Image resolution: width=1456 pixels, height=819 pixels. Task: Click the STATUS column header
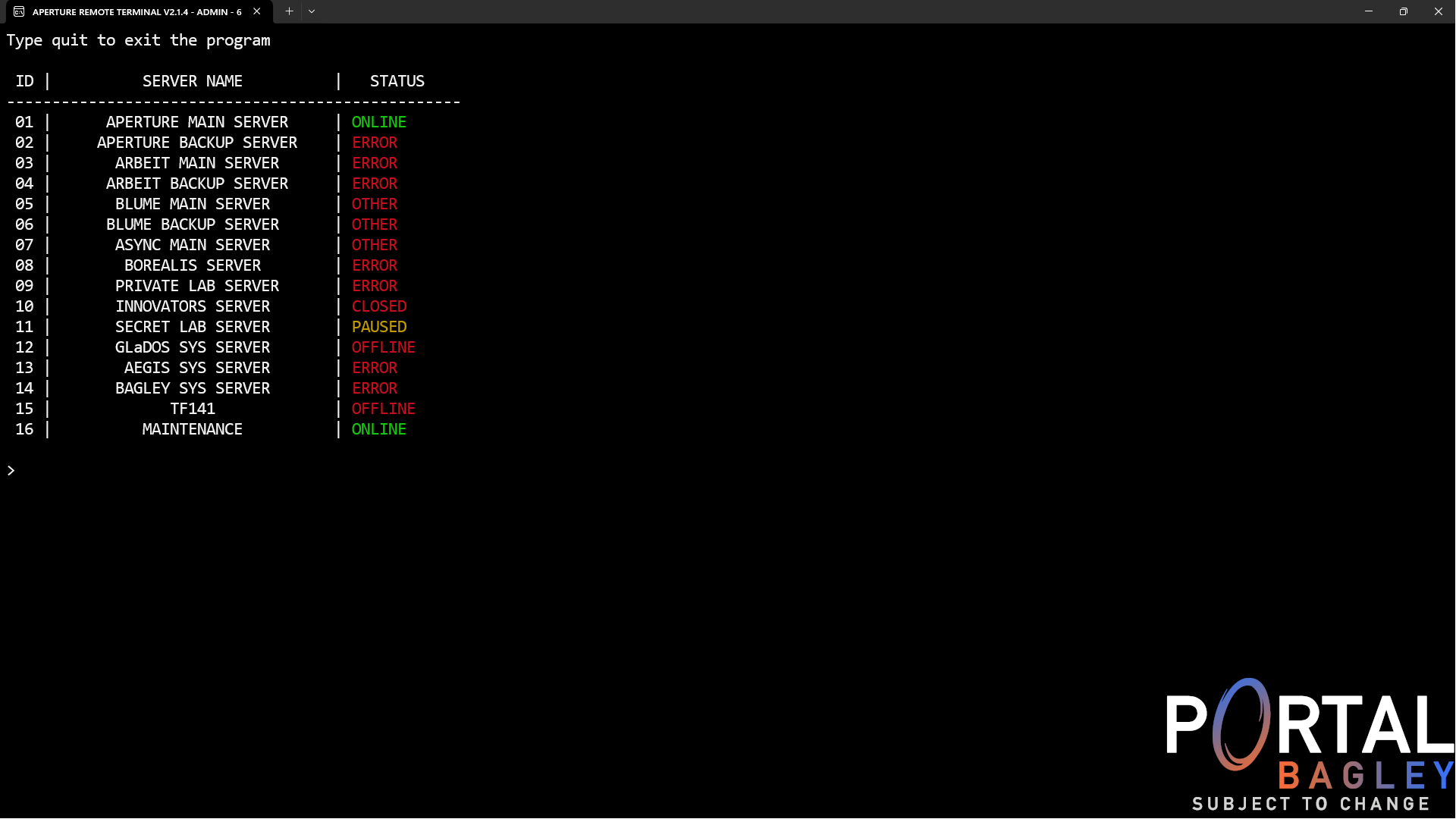click(397, 81)
